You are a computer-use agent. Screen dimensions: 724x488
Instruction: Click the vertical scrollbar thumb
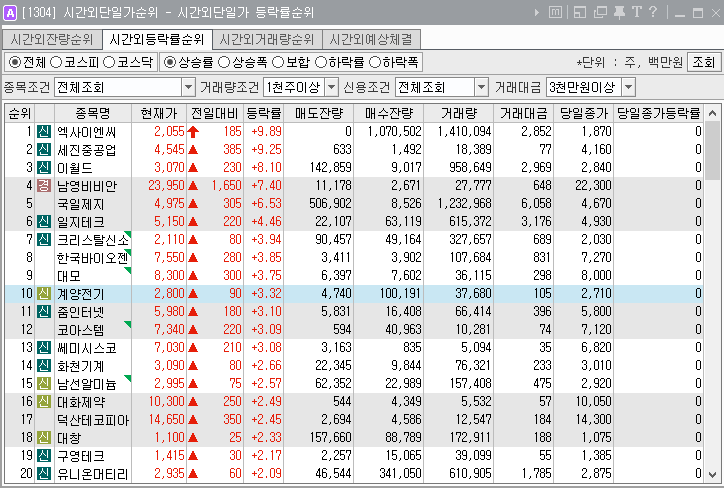pyautogui.click(x=712, y=151)
